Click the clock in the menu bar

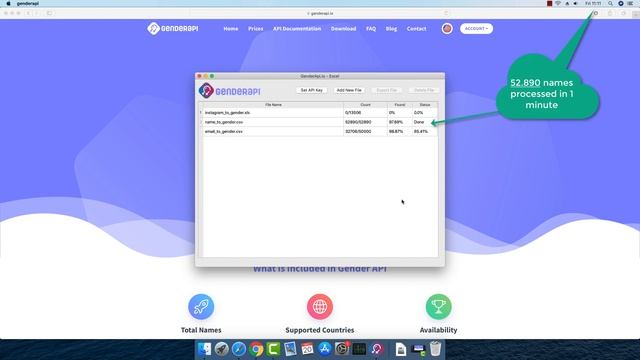pyautogui.click(x=593, y=3)
